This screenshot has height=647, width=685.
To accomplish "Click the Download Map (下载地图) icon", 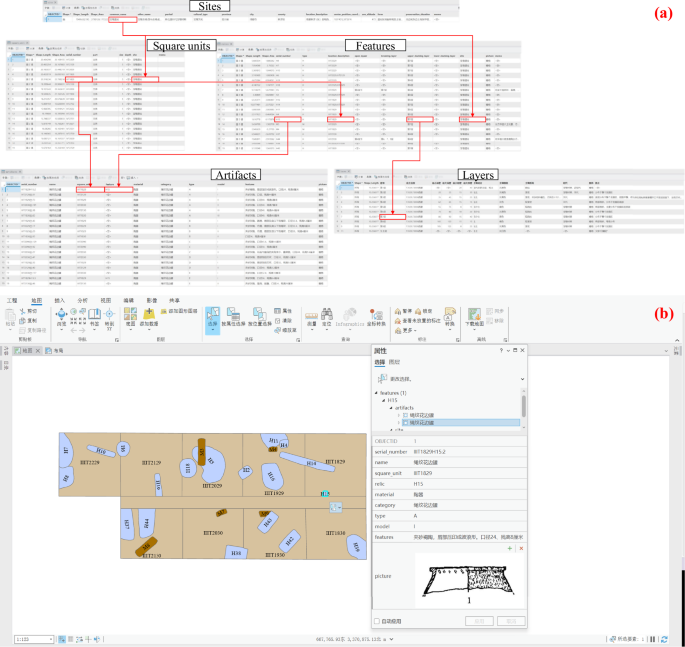I will [x=473, y=314].
